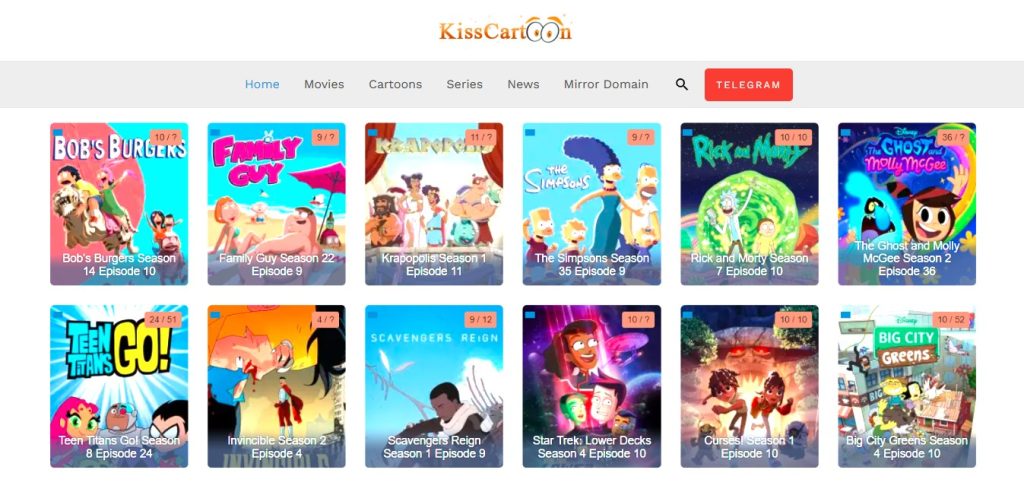Click the 10 / 10 badge on Rick and Morty
This screenshot has width=1024, height=492.
coord(796,138)
